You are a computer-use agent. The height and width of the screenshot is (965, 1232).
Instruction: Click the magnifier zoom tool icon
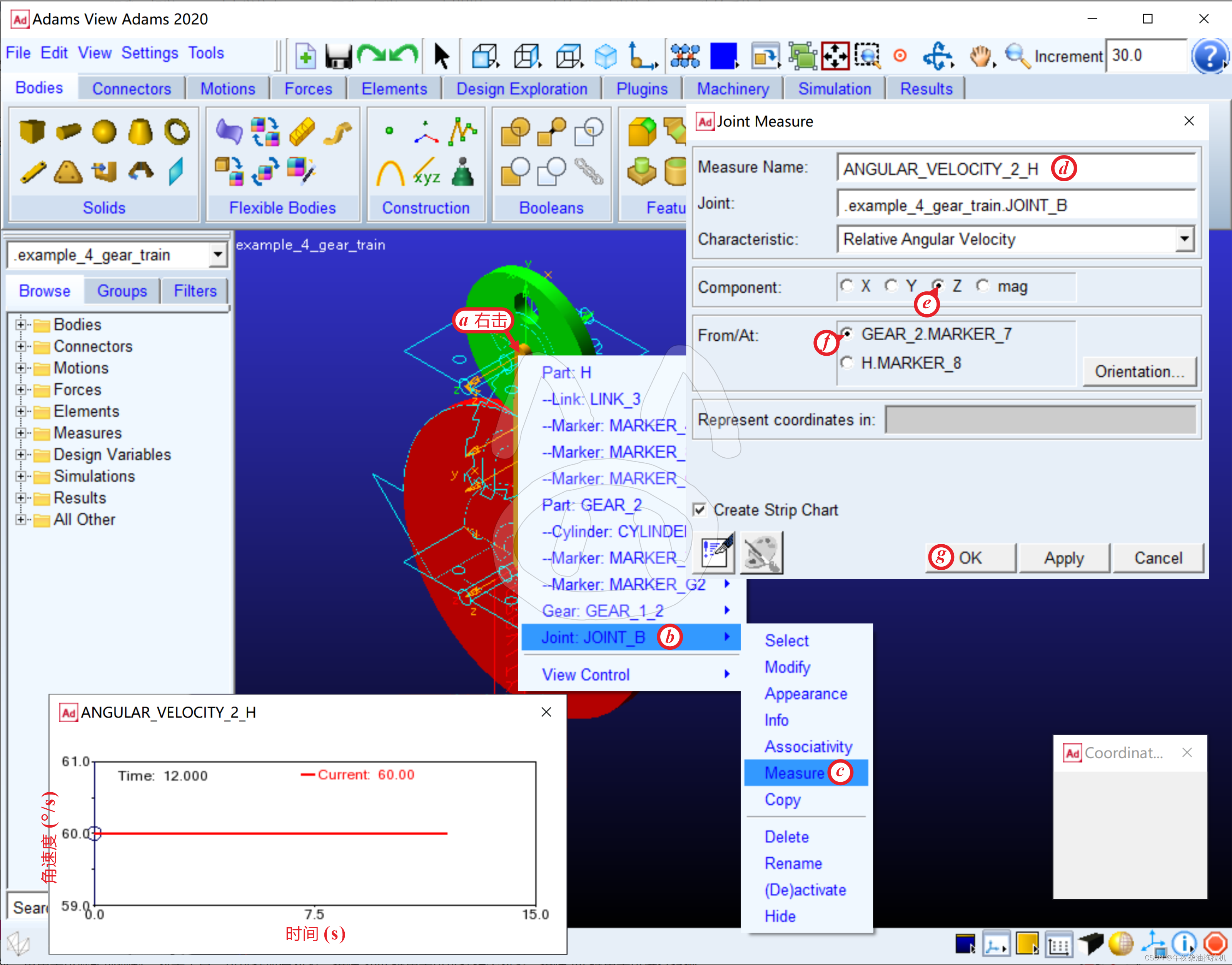[1017, 57]
